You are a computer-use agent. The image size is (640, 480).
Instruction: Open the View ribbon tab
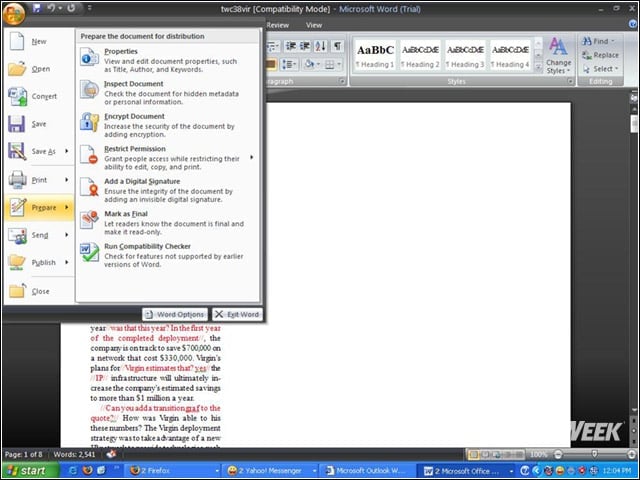[x=314, y=25]
